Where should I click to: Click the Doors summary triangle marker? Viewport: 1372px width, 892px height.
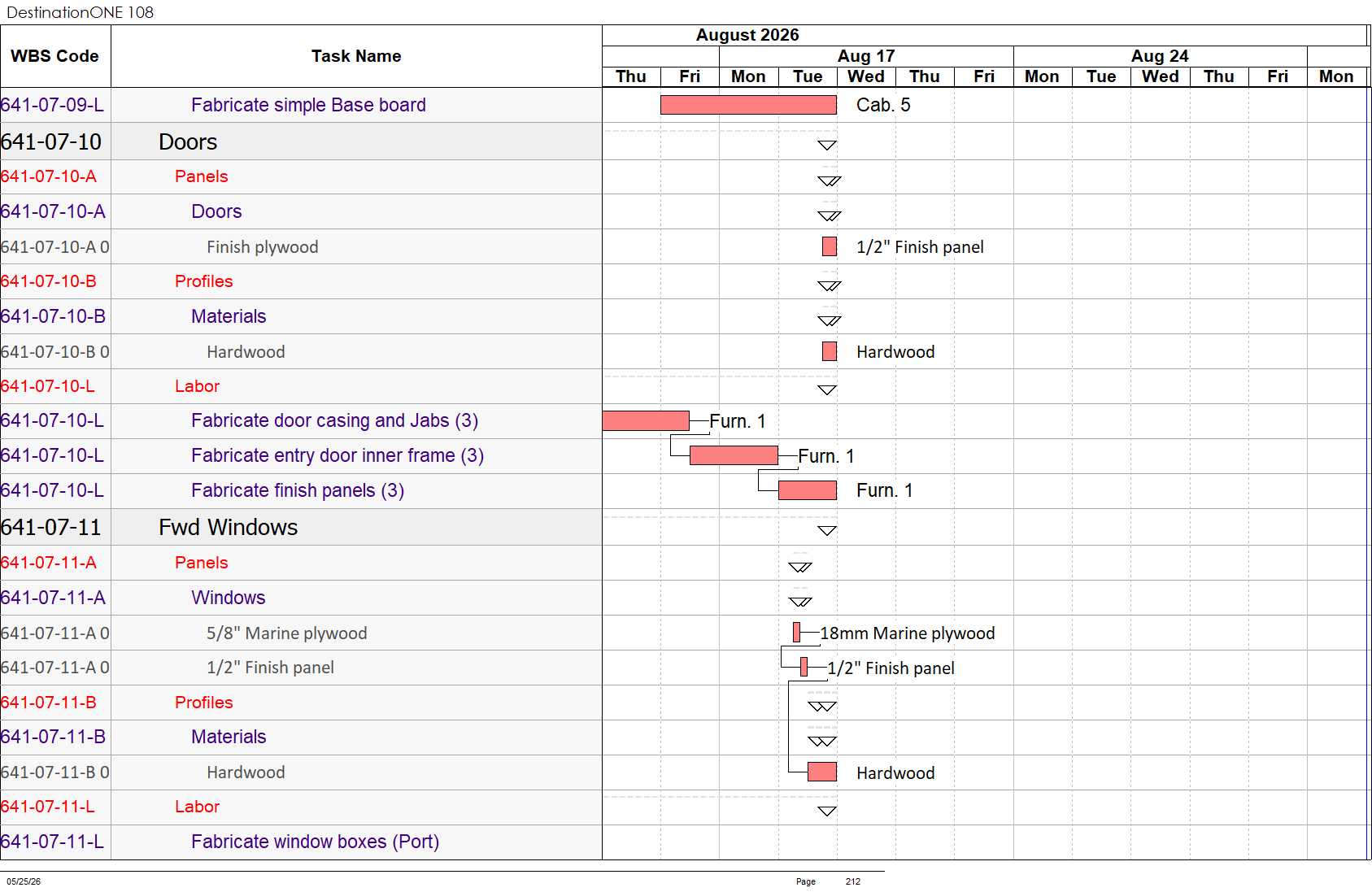coord(827,146)
